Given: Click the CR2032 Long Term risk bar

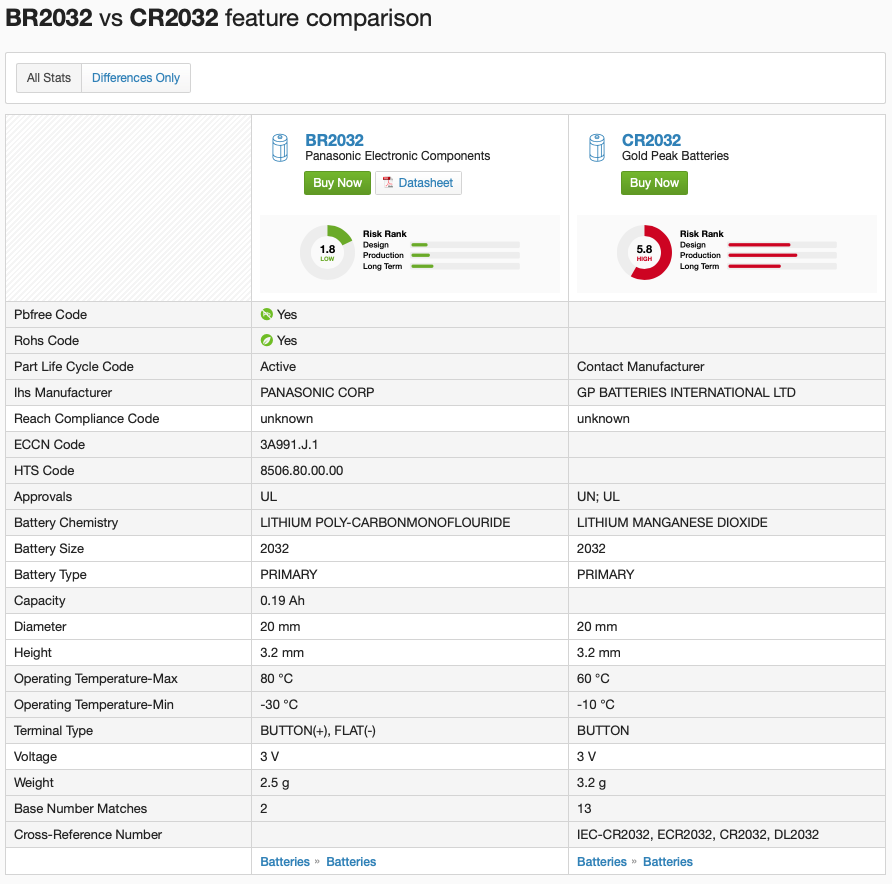Looking at the screenshot, I should point(782,266).
